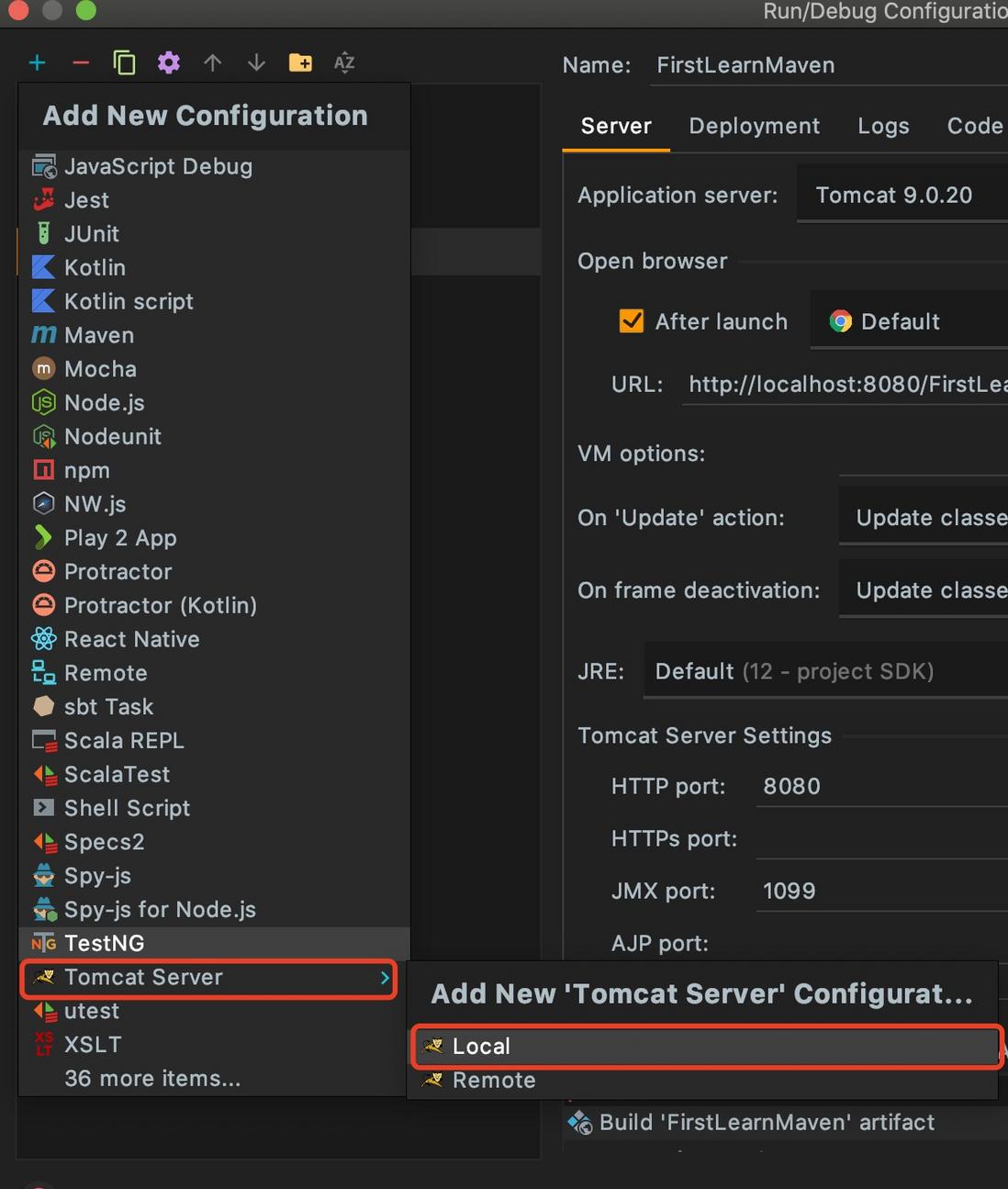Choose Maven in the configuration list
The width and height of the screenshot is (1008, 1189).
point(214,335)
